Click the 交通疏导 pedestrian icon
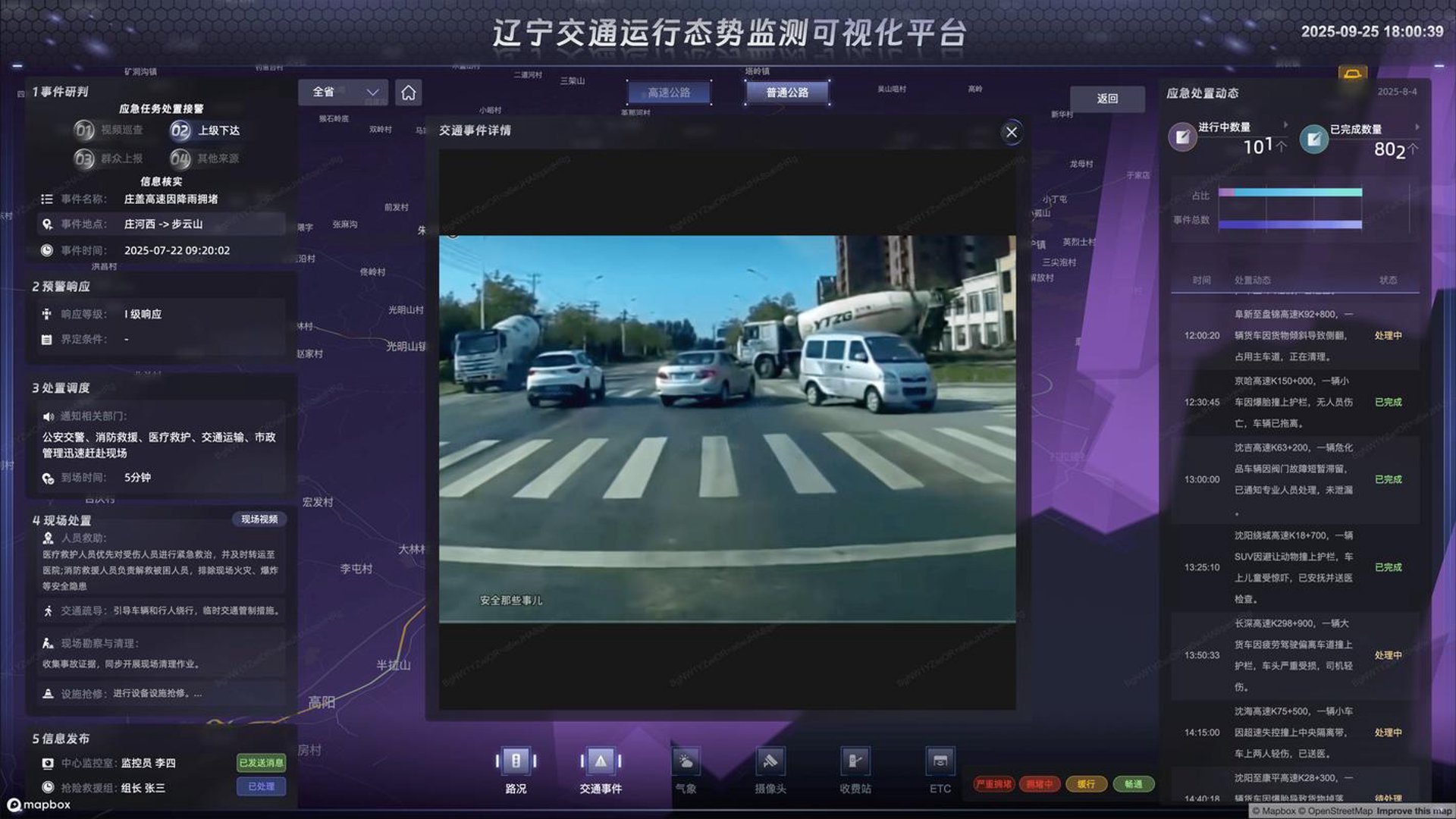 (48, 610)
